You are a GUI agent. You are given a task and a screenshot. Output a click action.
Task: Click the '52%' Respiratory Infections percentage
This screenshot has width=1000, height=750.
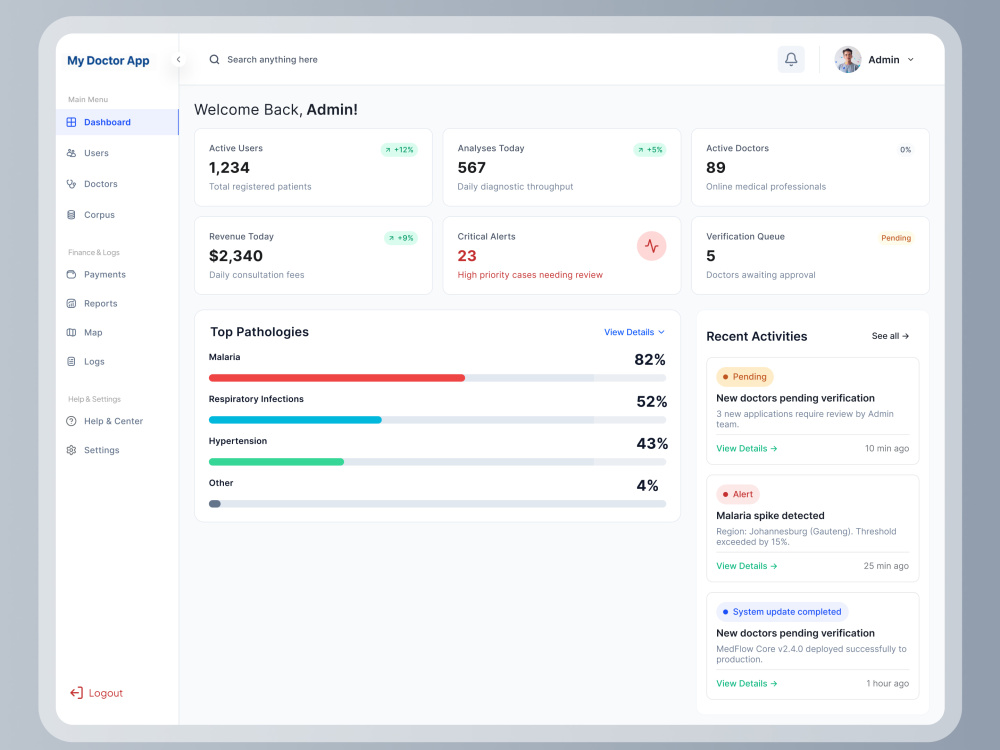652,402
